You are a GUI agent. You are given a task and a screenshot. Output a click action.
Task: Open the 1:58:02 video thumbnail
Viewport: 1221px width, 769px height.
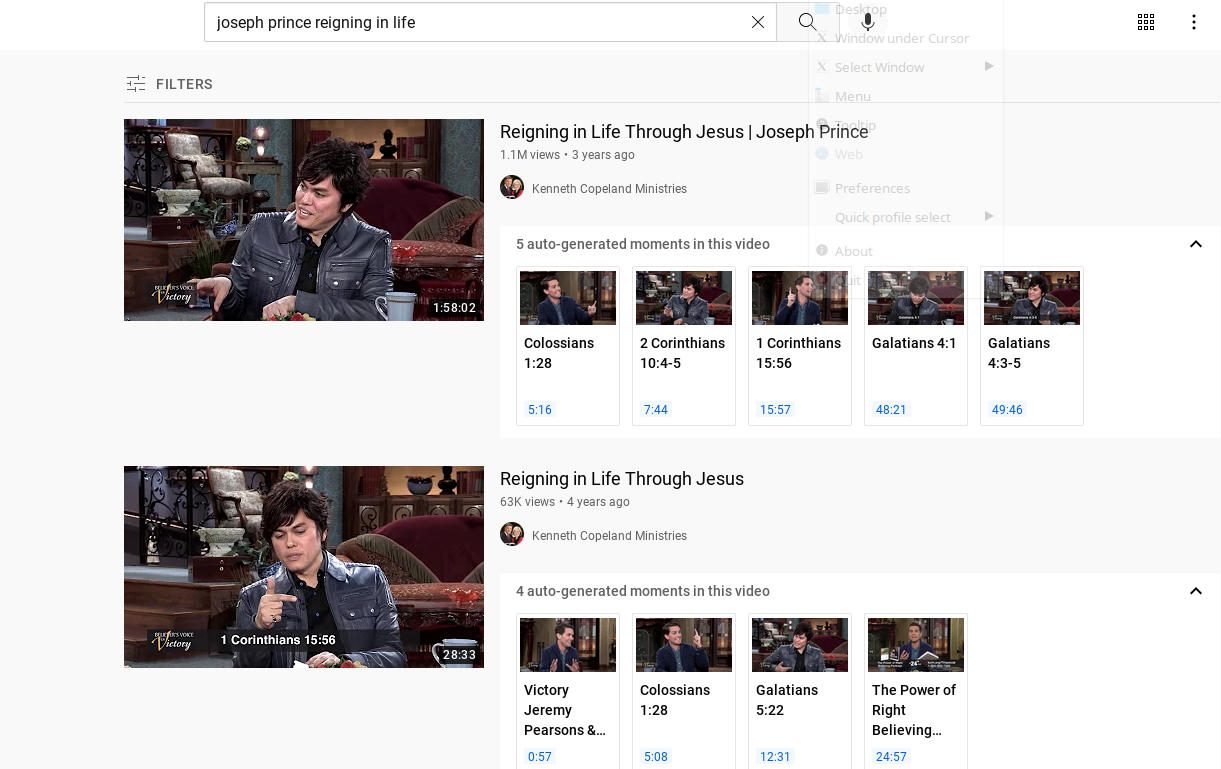click(304, 220)
